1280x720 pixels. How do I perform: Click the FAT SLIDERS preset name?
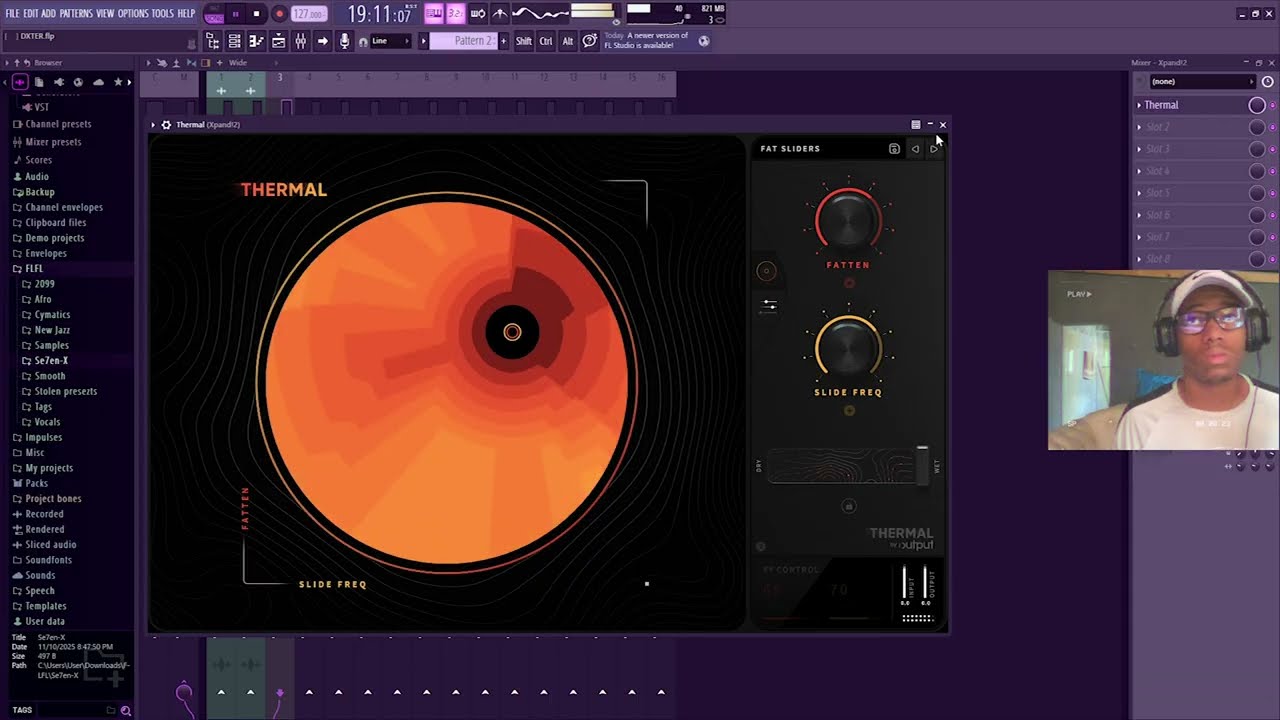pos(790,149)
